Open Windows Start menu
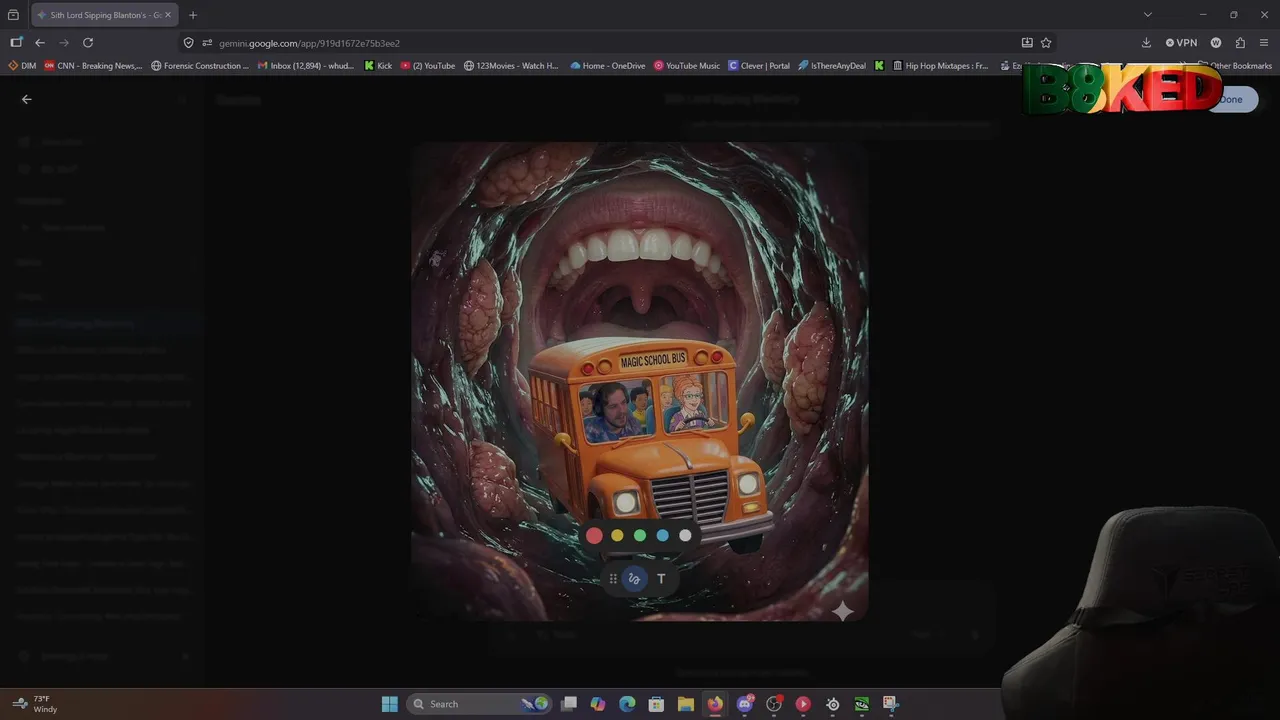The height and width of the screenshot is (720, 1280). (x=390, y=704)
